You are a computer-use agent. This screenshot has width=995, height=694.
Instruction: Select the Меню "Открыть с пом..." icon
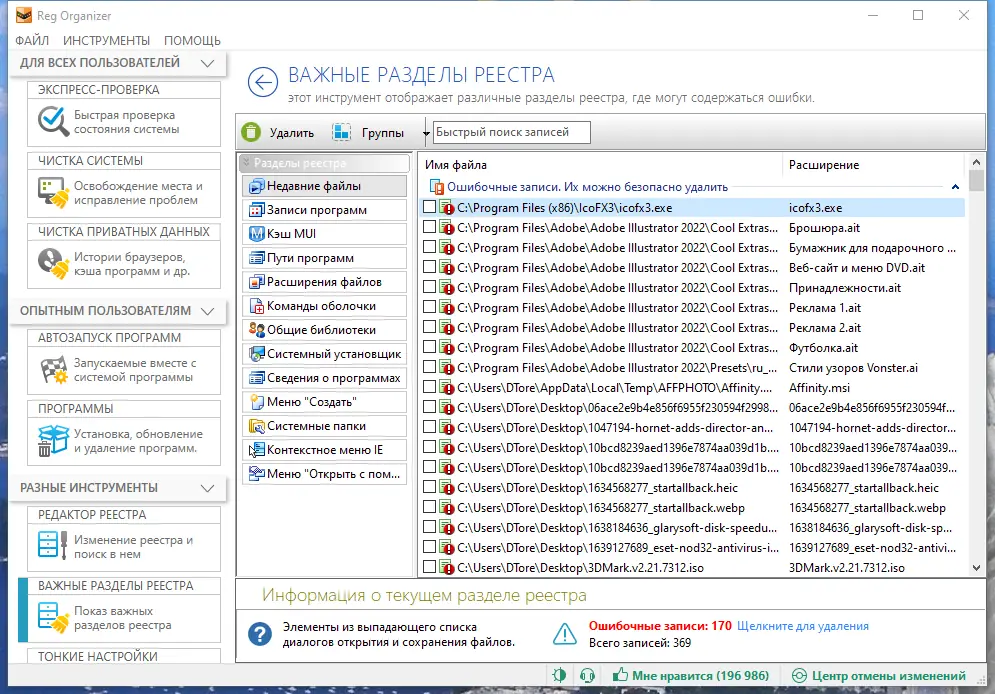[256, 474]
